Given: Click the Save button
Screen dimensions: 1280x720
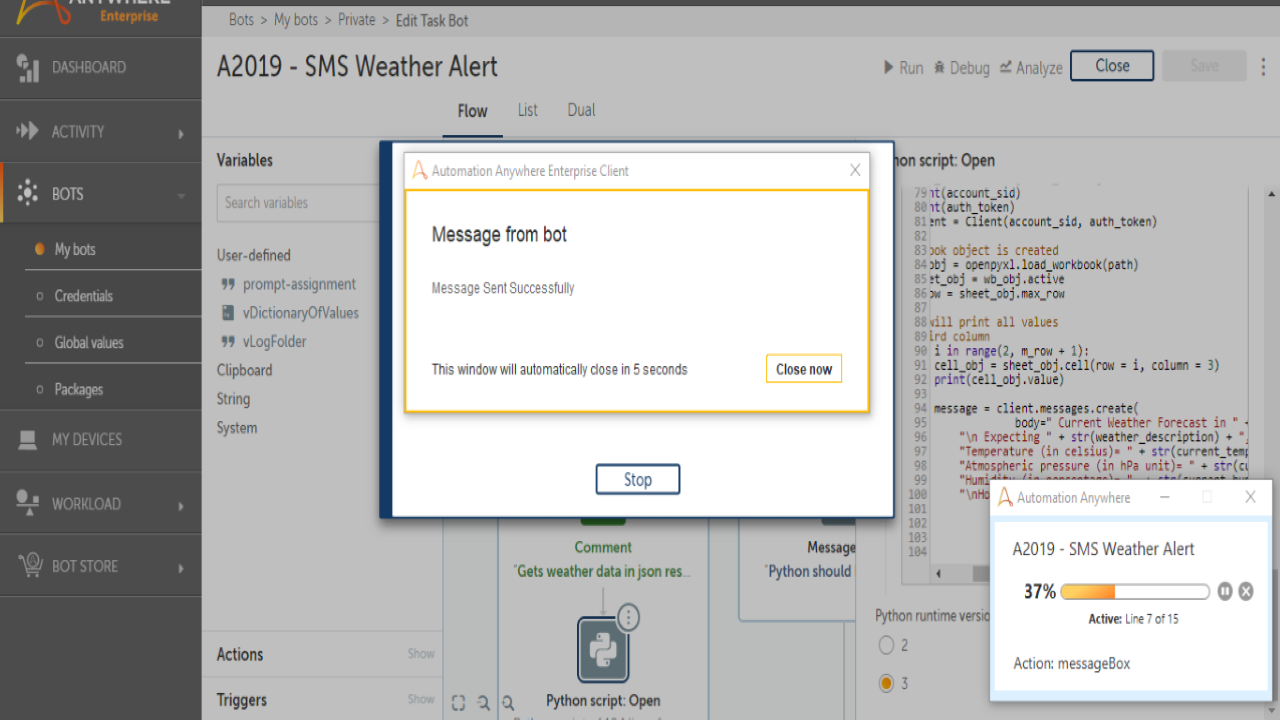Looking at the screenshot, I should tap(1205, 66).
